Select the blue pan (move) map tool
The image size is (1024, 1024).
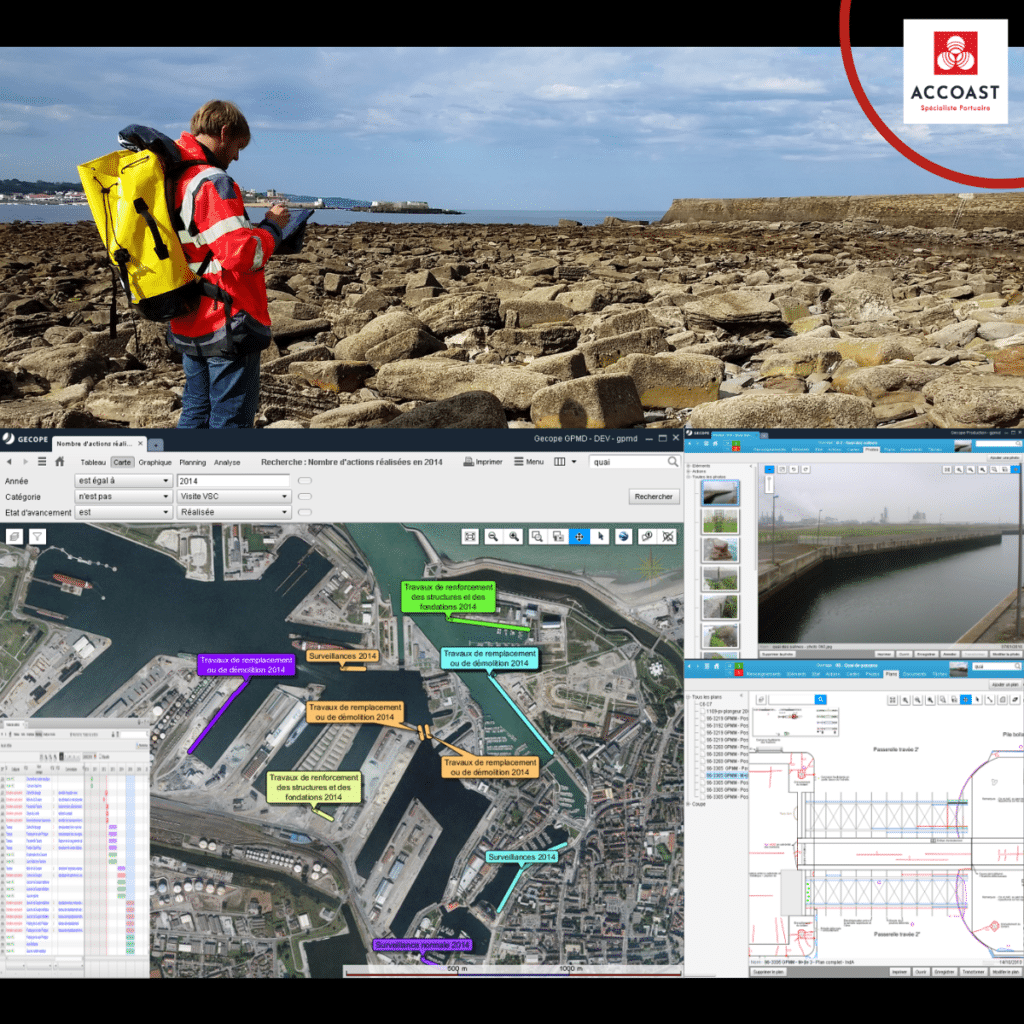click(x=579, y=536)
